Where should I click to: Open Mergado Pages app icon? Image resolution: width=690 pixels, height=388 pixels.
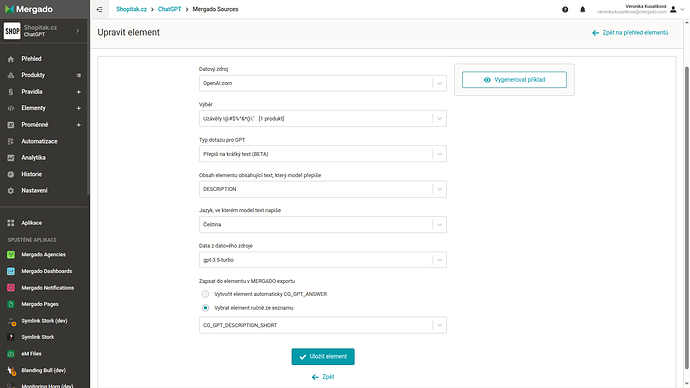click(11, 304)
